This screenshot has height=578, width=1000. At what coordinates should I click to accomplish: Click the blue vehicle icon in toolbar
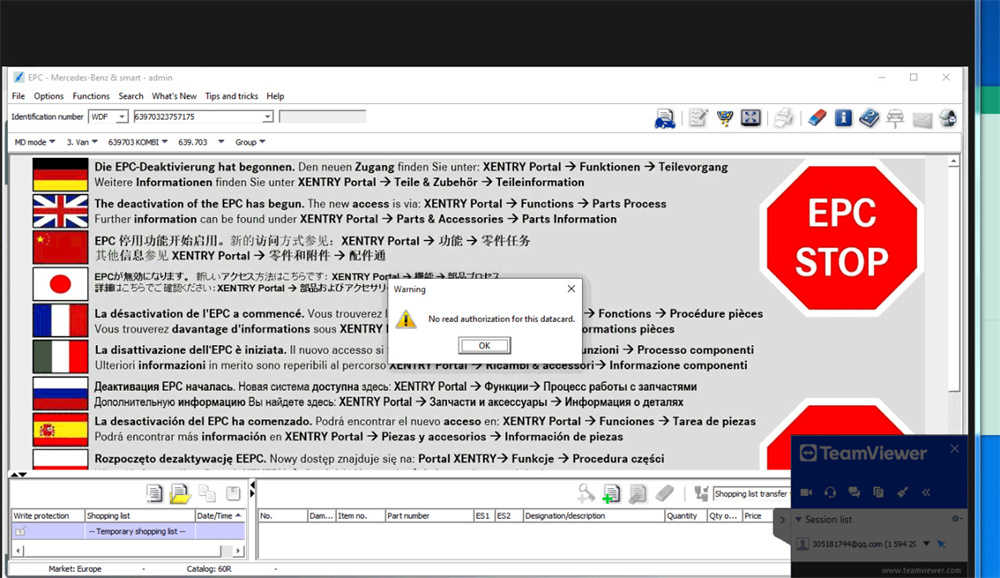coord(665,119)
